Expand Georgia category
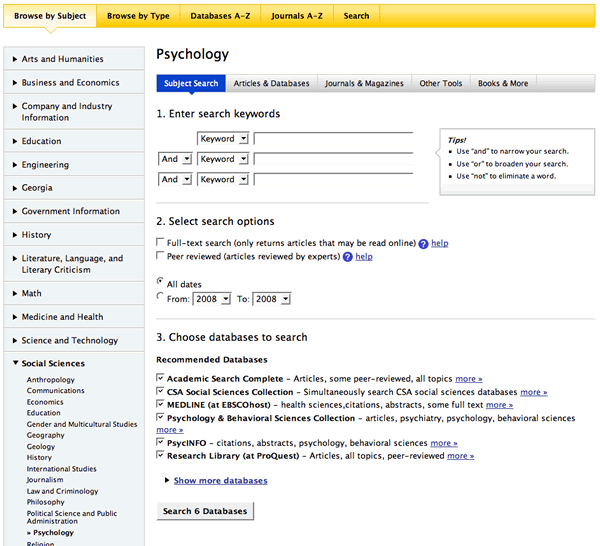Viewport: 600px width, 546px height. (74, 188)
